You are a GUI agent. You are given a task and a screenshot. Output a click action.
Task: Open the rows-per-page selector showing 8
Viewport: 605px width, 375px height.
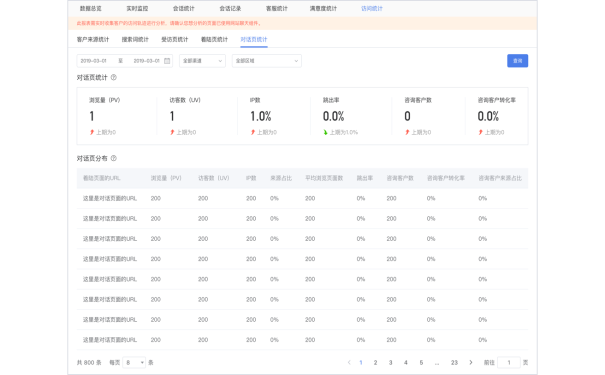pos(134,363)
